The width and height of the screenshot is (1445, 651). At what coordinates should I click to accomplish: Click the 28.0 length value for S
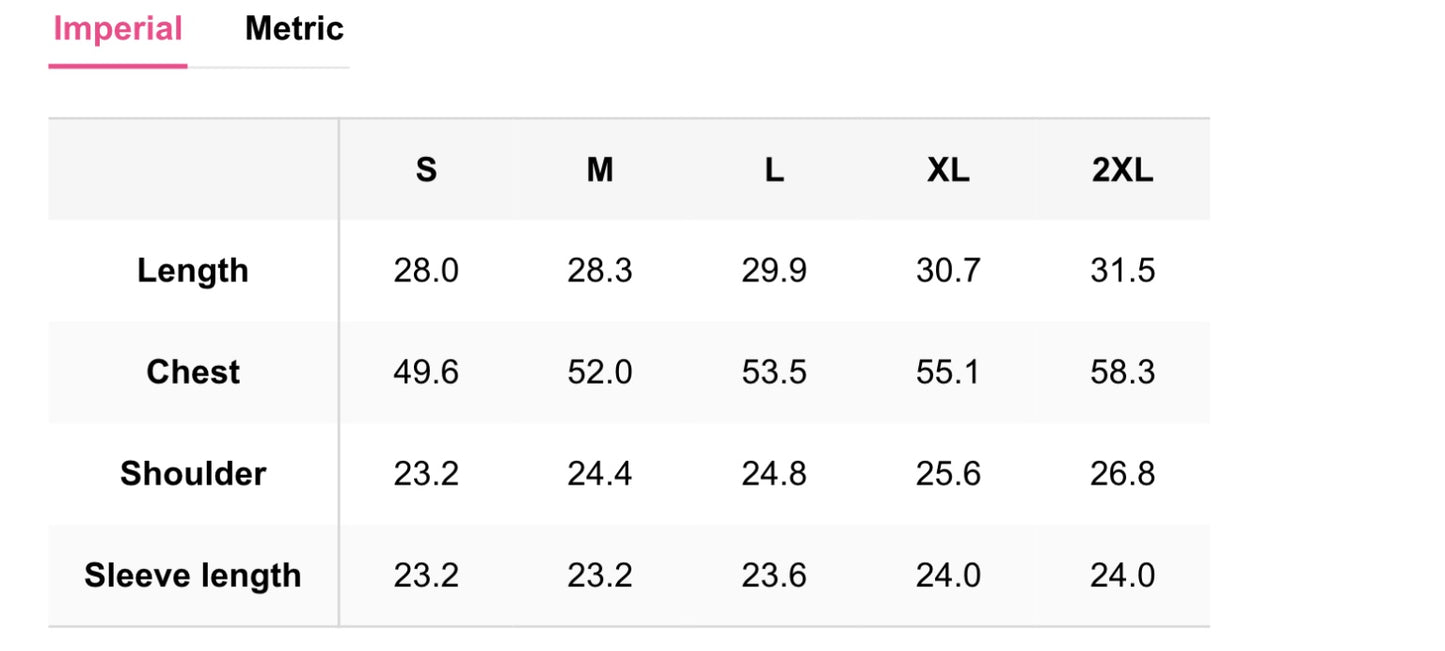tap(426, 271)
